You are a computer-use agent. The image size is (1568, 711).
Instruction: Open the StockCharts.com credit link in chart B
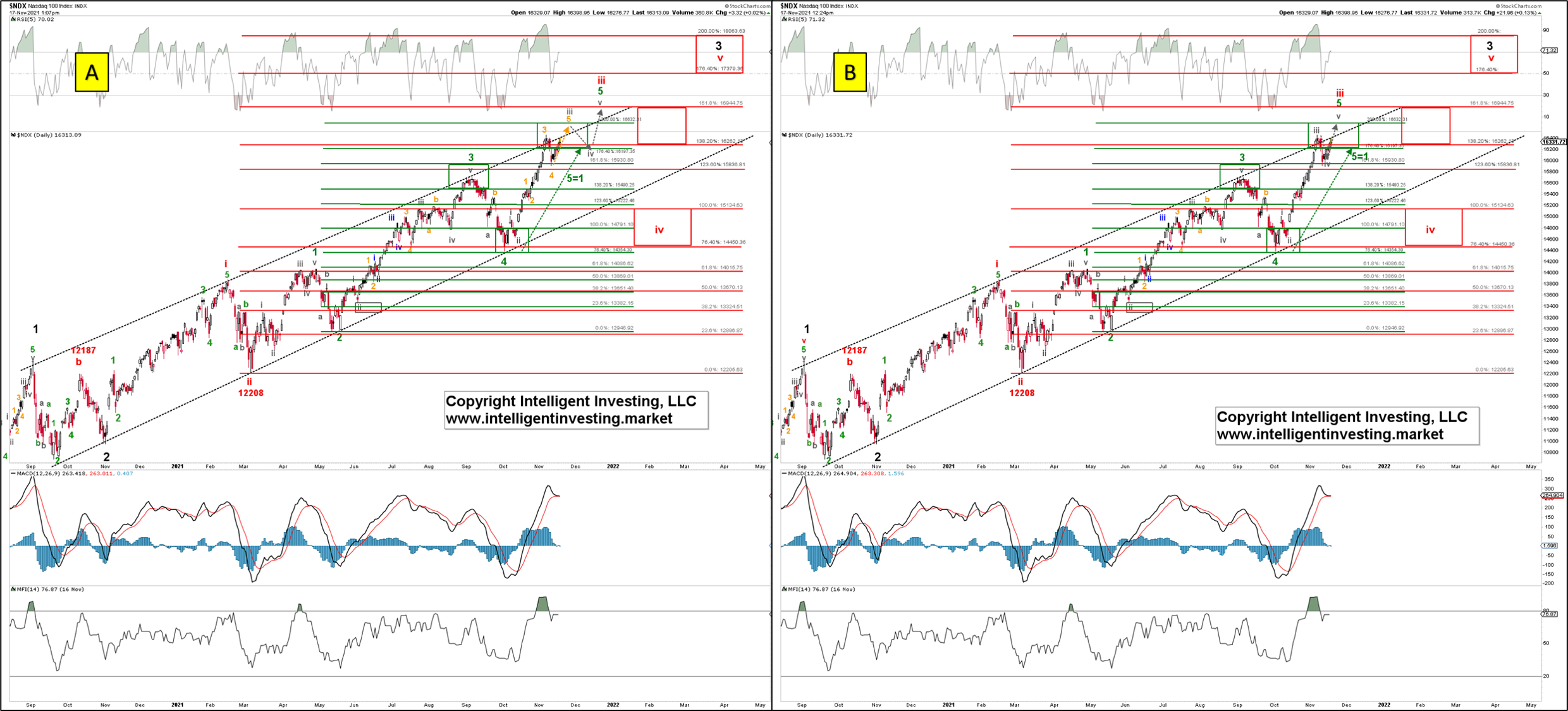tap(1519, 6)
